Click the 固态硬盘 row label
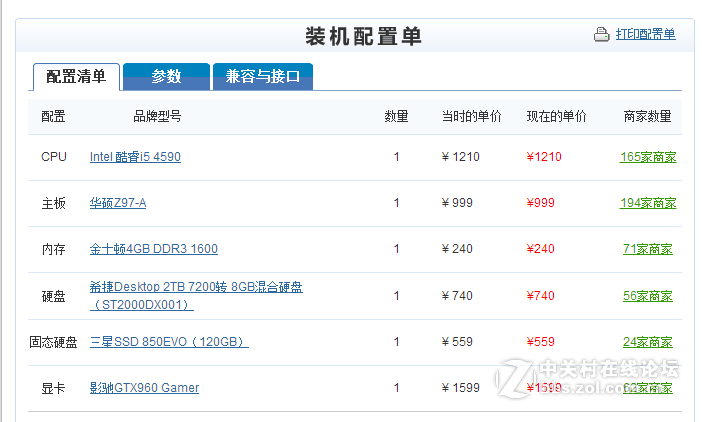 pyautogui.click(x=53, y=342)
